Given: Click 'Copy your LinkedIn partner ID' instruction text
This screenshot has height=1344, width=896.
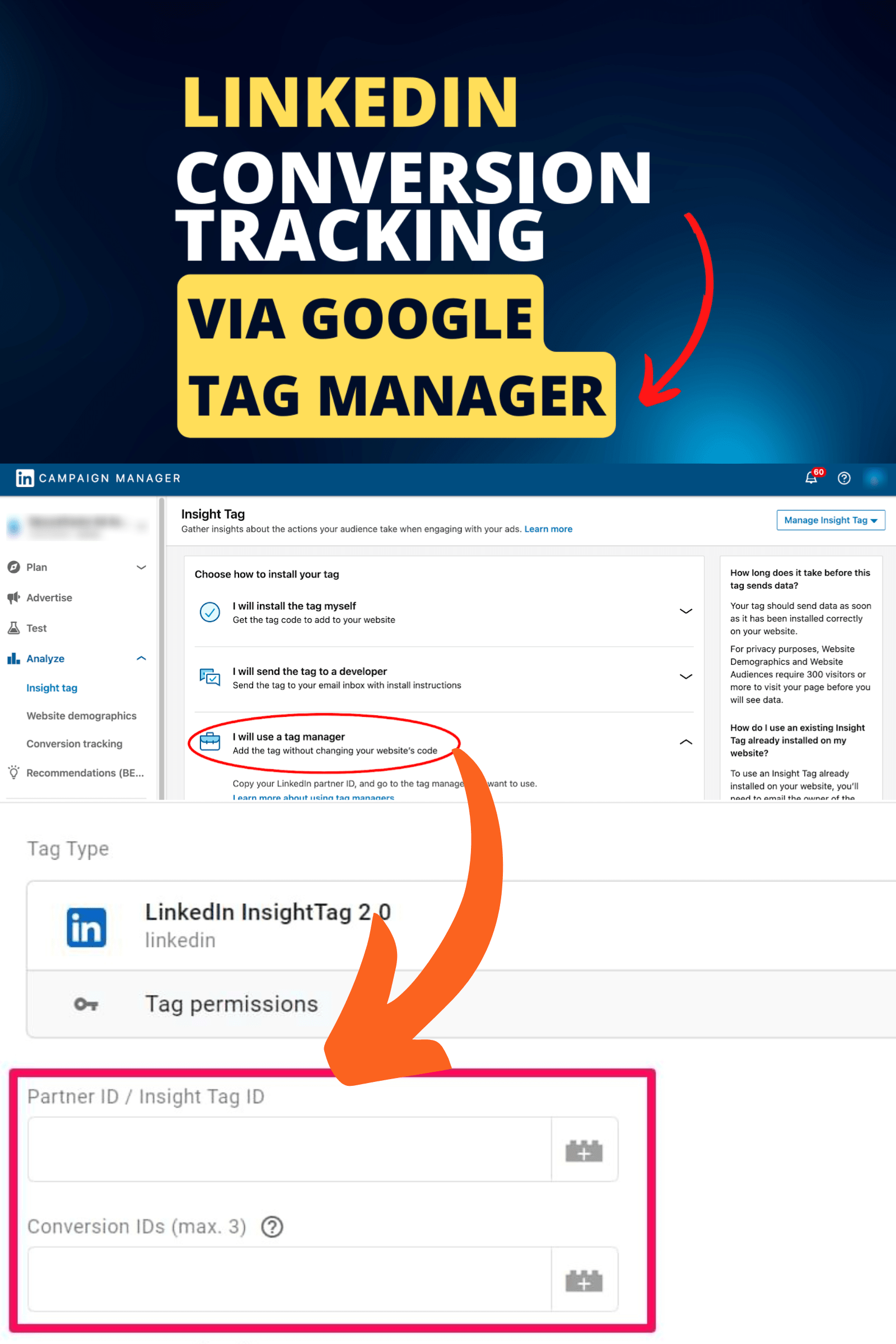Looking at the screenshot, I should [385, 783].
